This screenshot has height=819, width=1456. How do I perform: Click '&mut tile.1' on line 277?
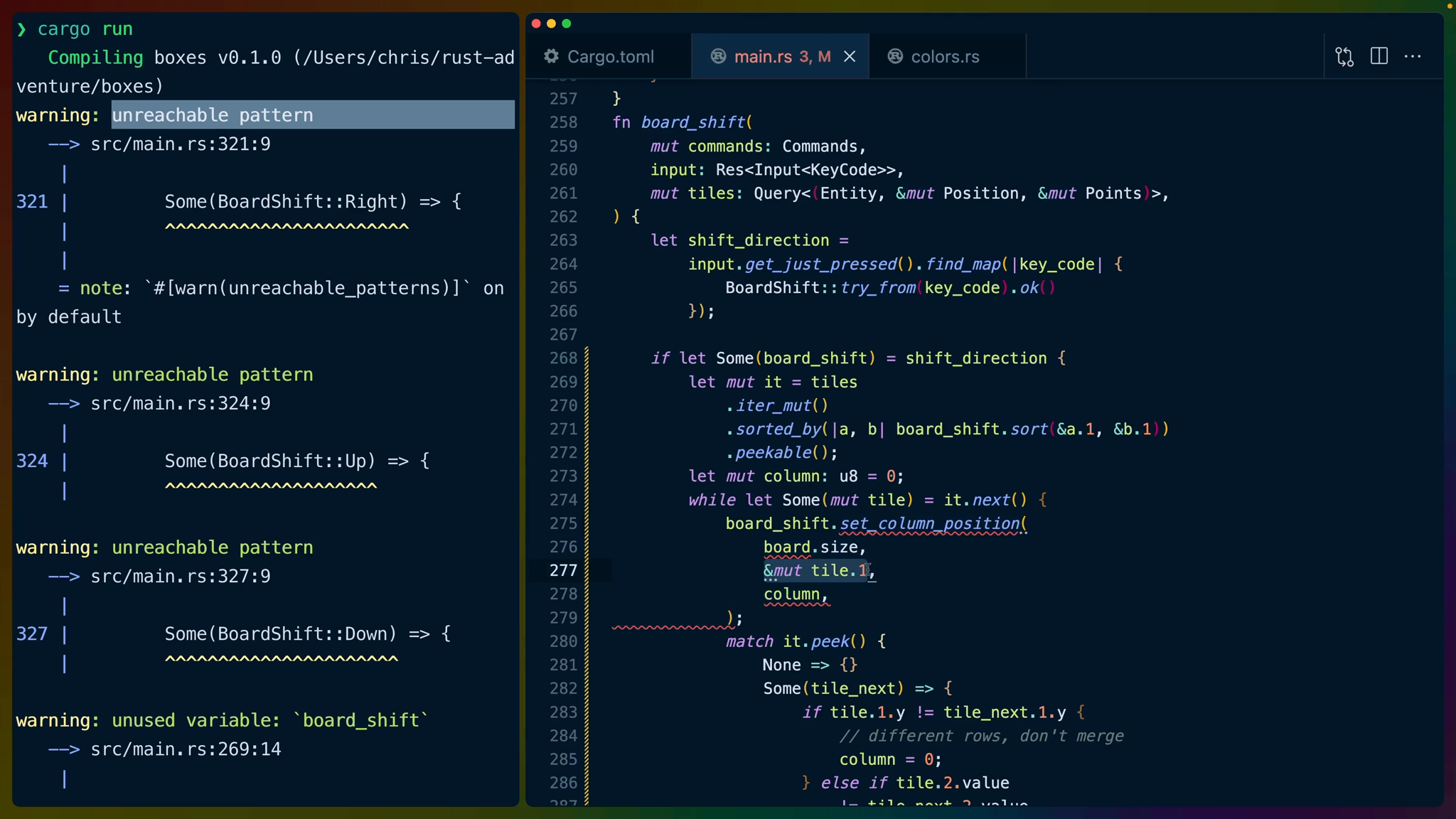(816, 571)
